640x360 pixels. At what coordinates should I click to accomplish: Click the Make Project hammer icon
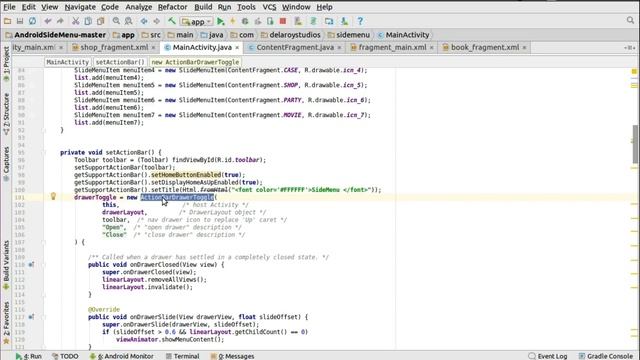(172, 21)
